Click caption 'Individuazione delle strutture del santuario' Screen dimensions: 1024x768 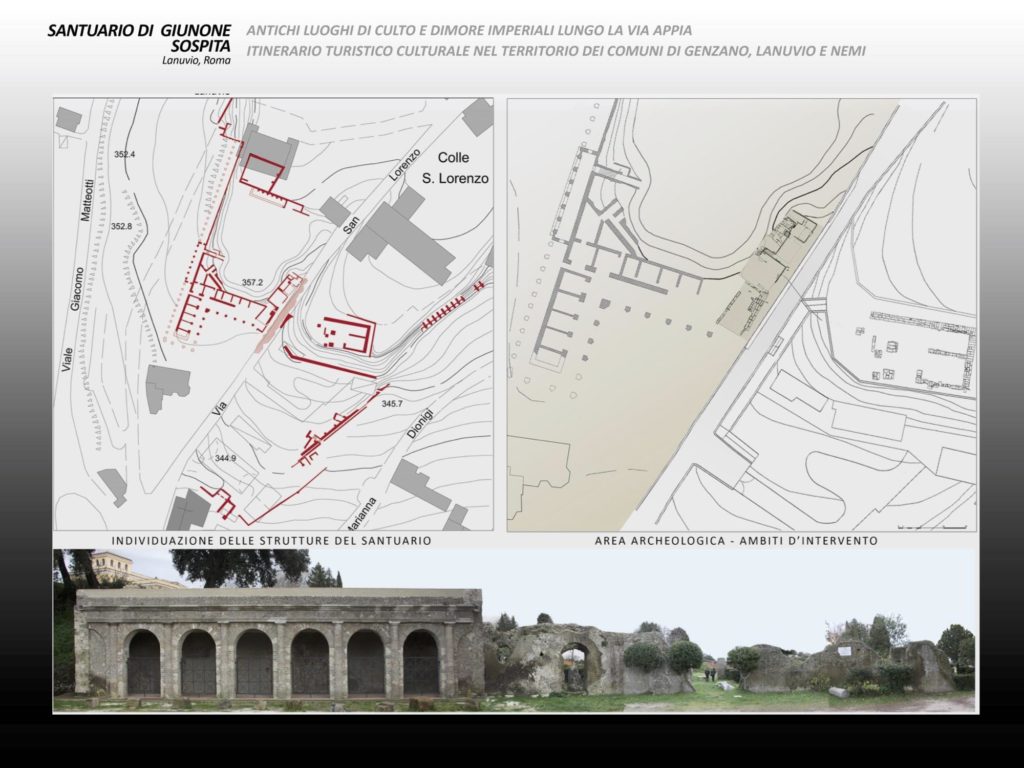click(272, 540)
